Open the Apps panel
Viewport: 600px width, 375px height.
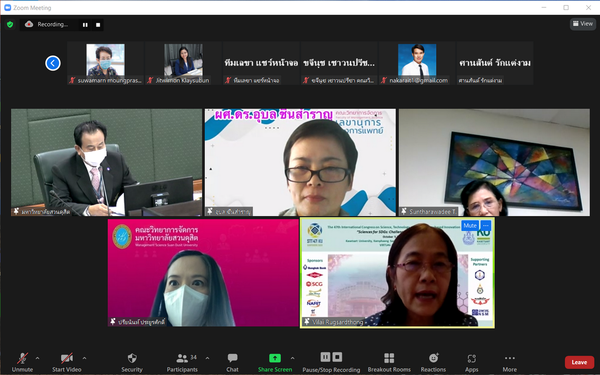[471, 362]
